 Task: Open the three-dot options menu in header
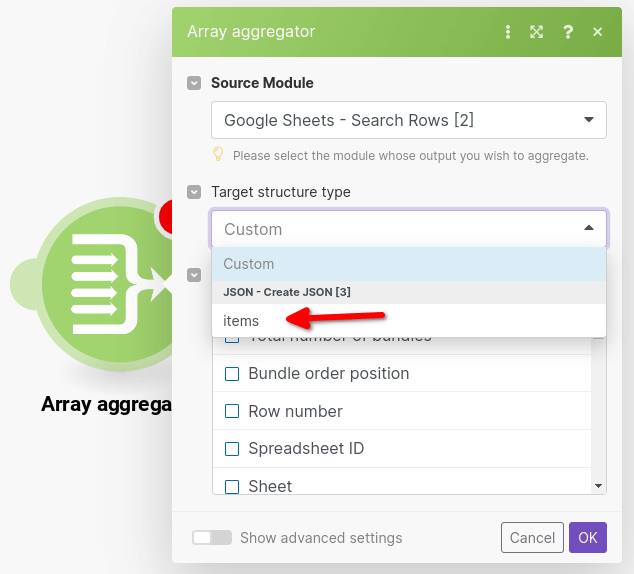(x=508, y=32)
